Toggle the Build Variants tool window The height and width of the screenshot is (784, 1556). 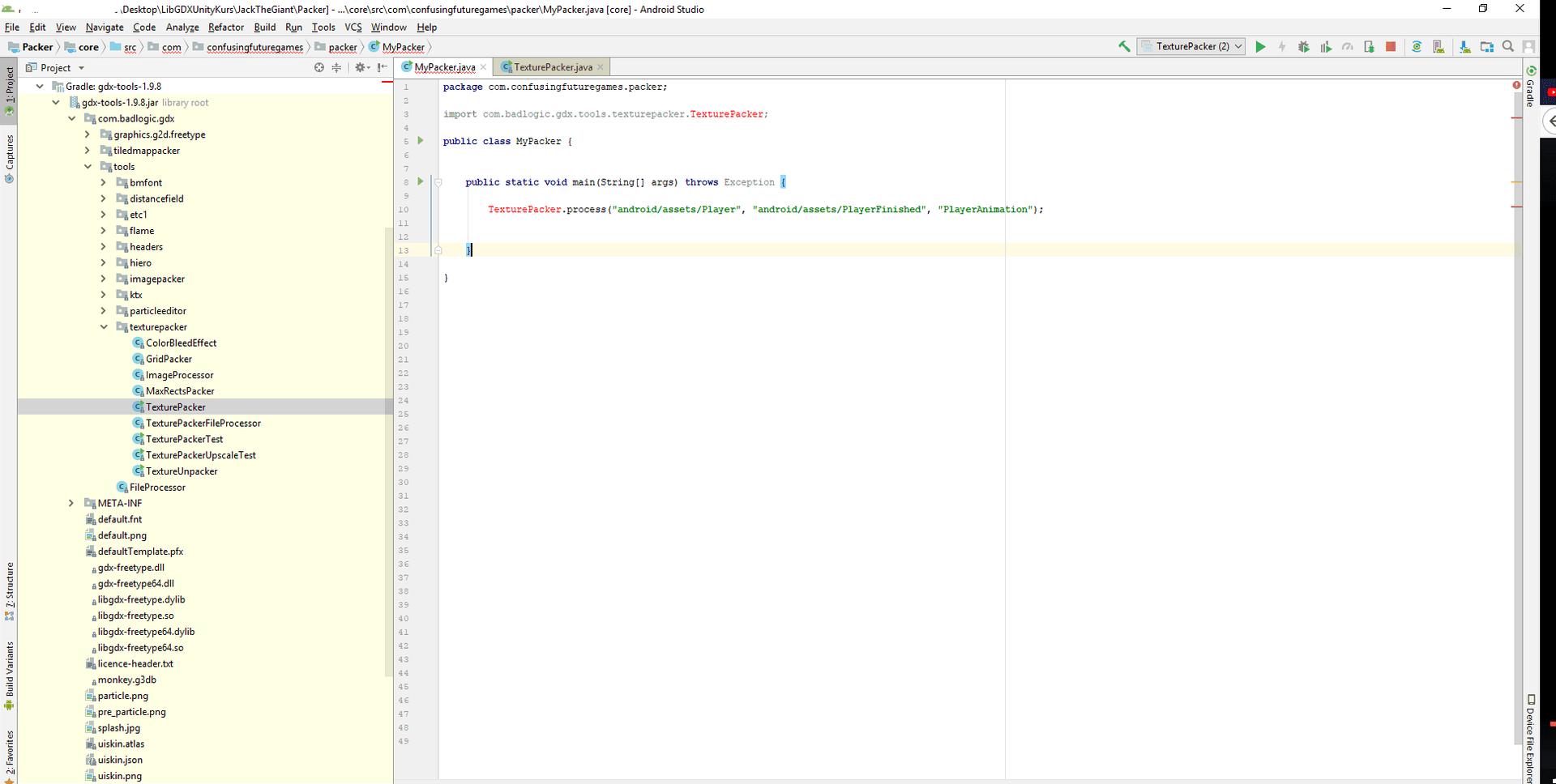pyautogui.click(x=9, y=676)
